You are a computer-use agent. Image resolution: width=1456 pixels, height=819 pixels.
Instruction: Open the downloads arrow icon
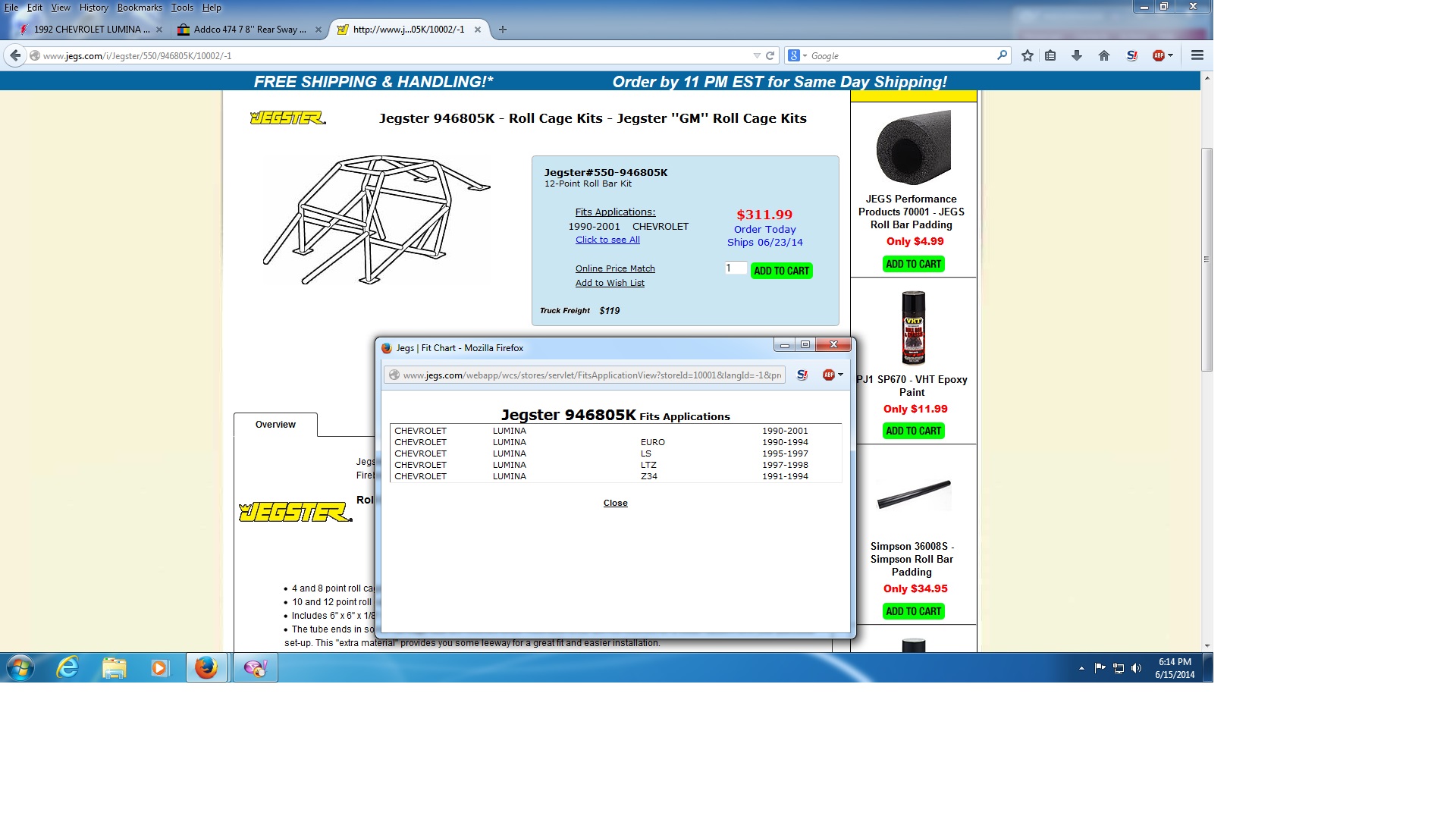pyautogui.click(x=1077, y=55)
